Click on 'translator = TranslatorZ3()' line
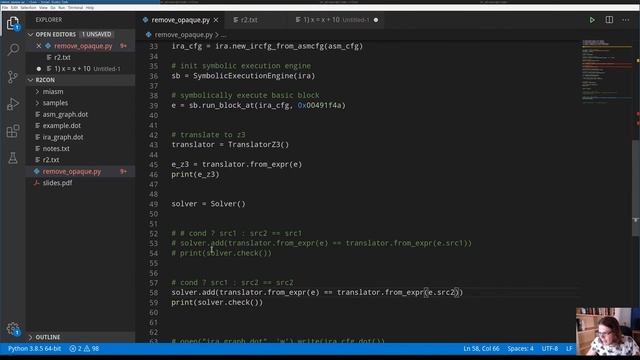 [x=230, y=144]
